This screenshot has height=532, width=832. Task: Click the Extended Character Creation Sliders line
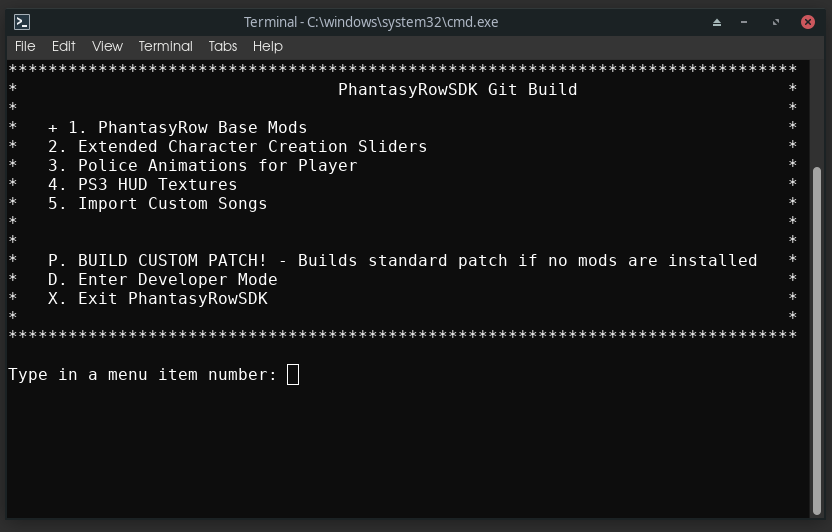(237, 147)
